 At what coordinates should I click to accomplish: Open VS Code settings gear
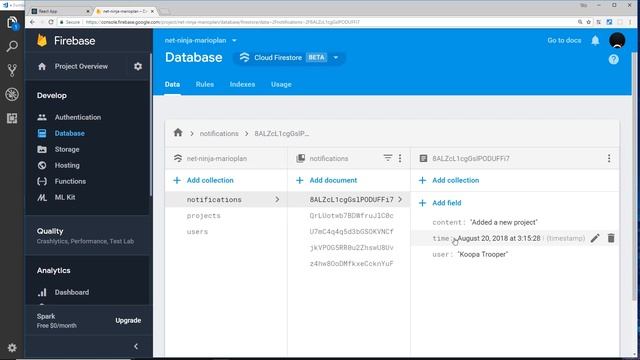click(12, 347)
